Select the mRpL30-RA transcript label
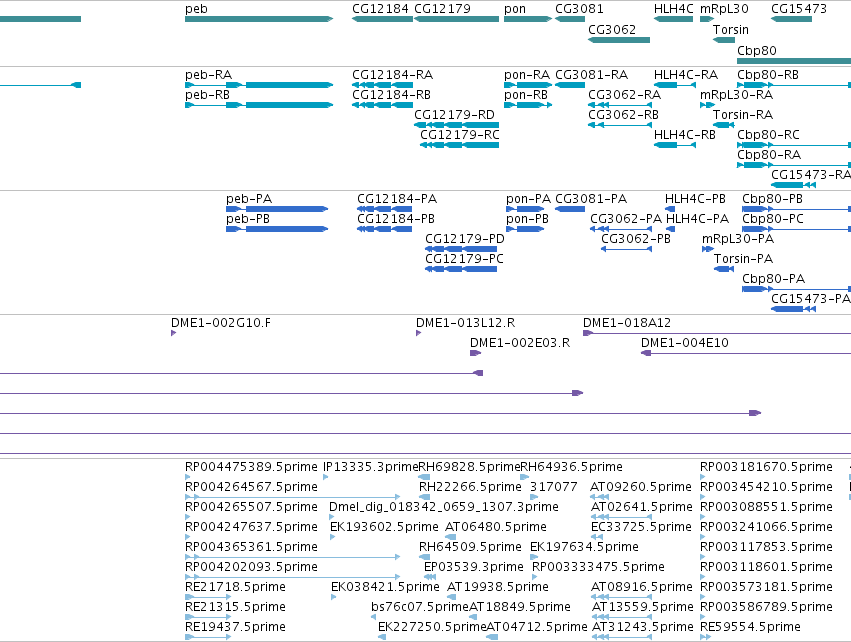851x642 pixels. tap(736, 94)
